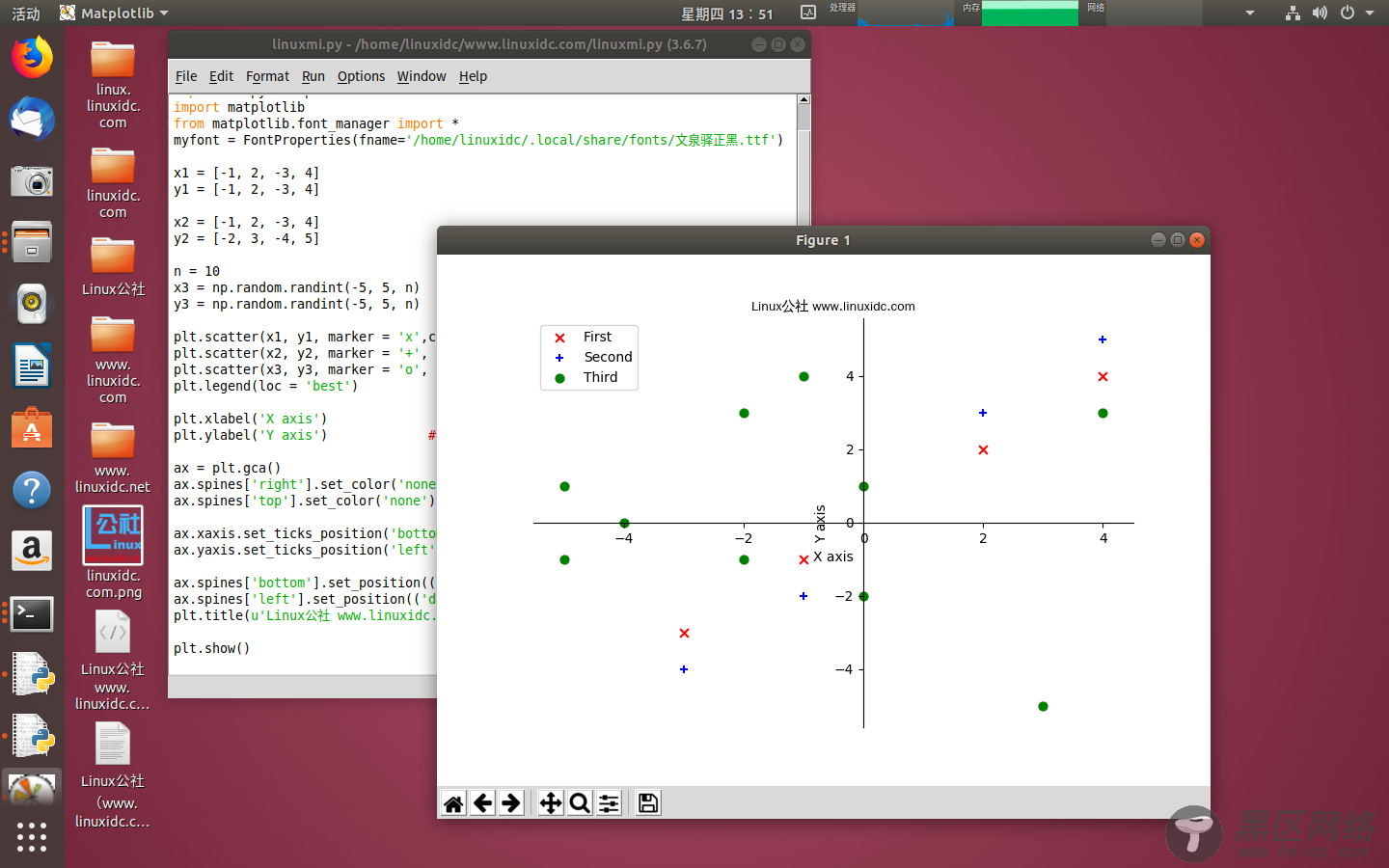
Task: Click the Third legend entry in plot
Action: (x=600, y=377)
